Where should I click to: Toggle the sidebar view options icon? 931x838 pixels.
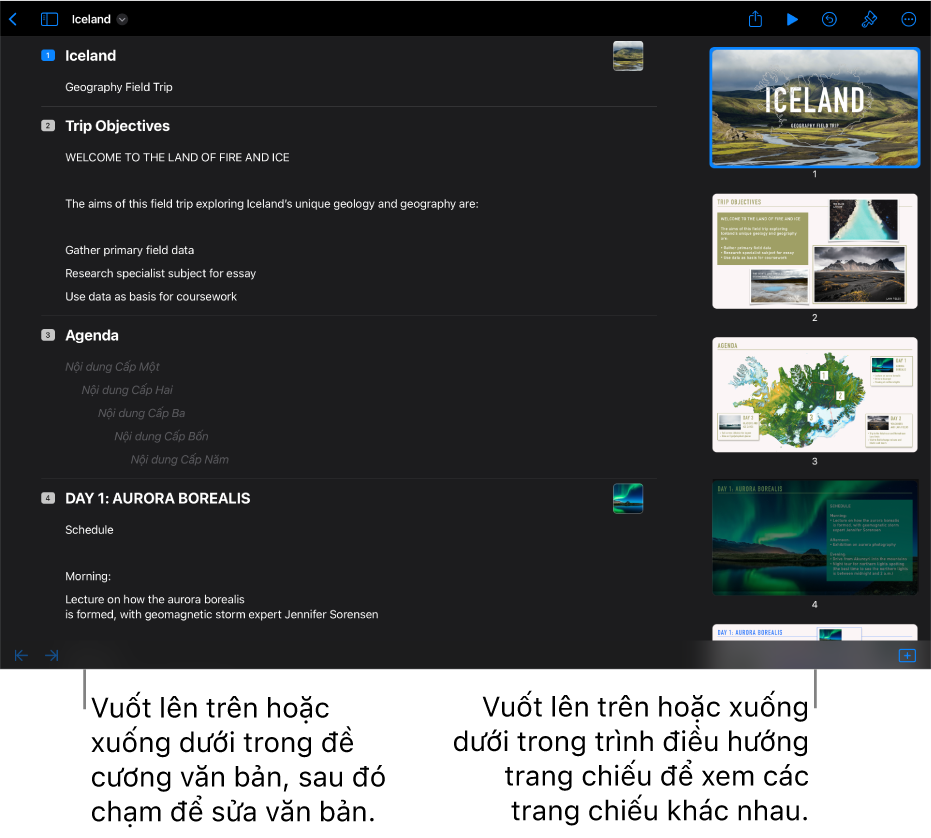[x=49, y=20]
